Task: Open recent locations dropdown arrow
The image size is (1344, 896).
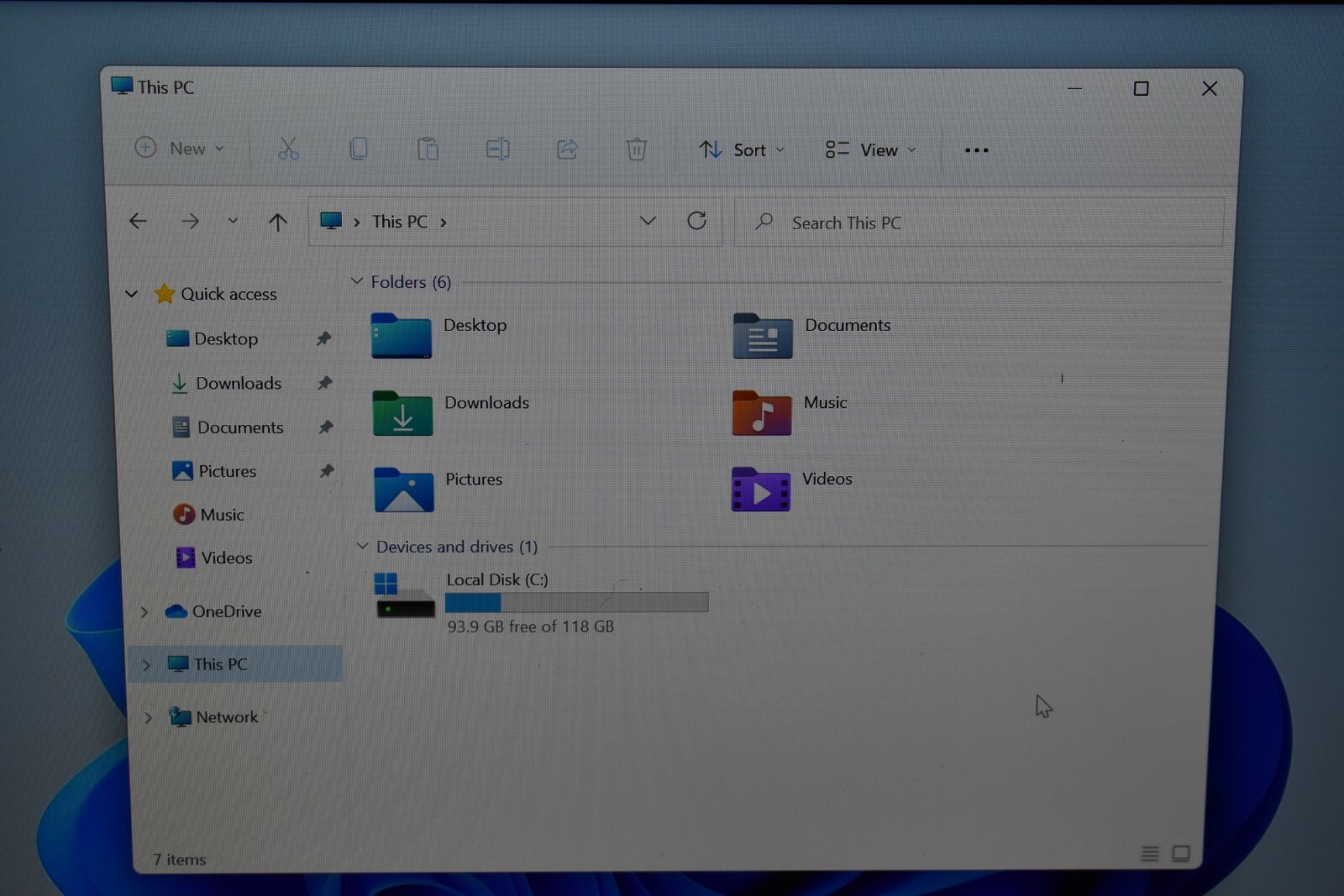Action: tap(233, 221)
